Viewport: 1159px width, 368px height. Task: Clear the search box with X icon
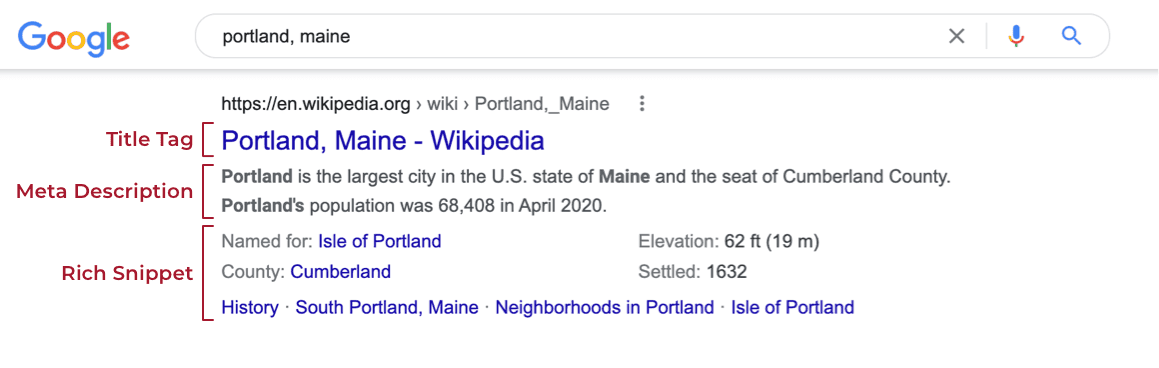[956, 35]
